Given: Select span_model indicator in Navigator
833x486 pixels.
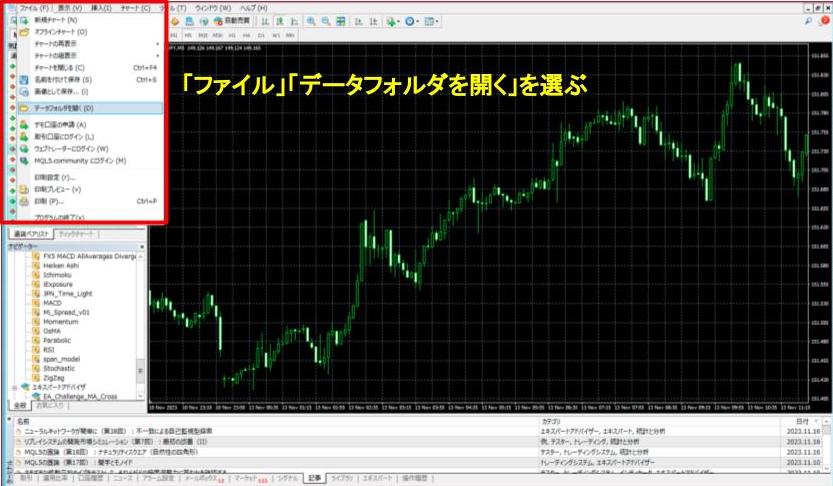Looking at the screenshot, I should pyautogui.click(x=61, y=359).
